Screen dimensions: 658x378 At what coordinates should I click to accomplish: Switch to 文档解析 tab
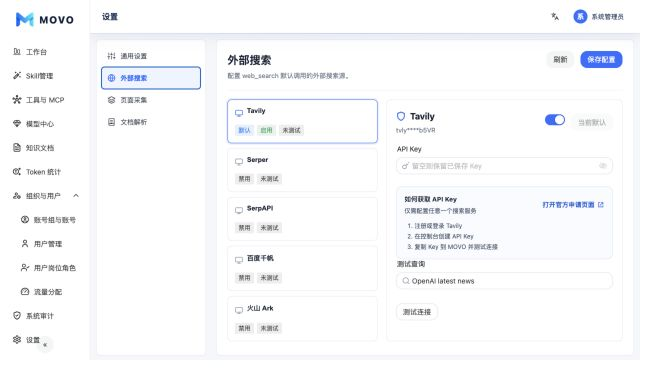151,122
